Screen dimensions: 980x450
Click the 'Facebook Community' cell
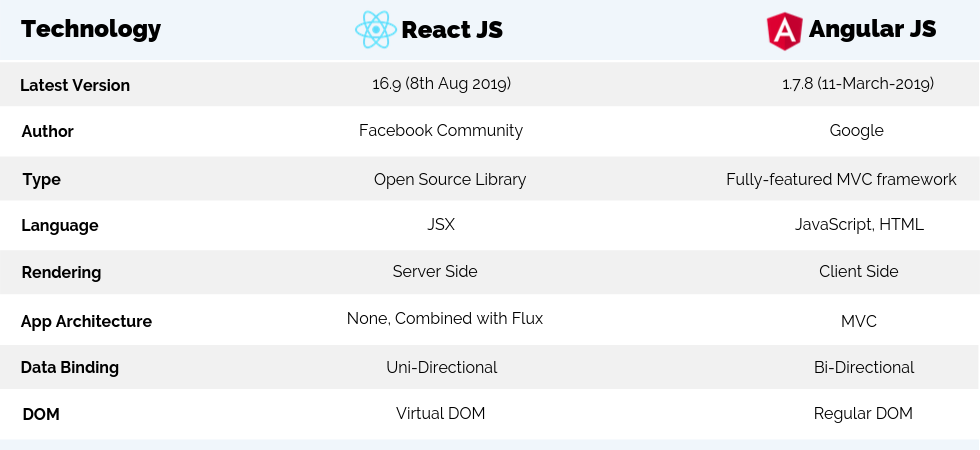pos(441,130)
